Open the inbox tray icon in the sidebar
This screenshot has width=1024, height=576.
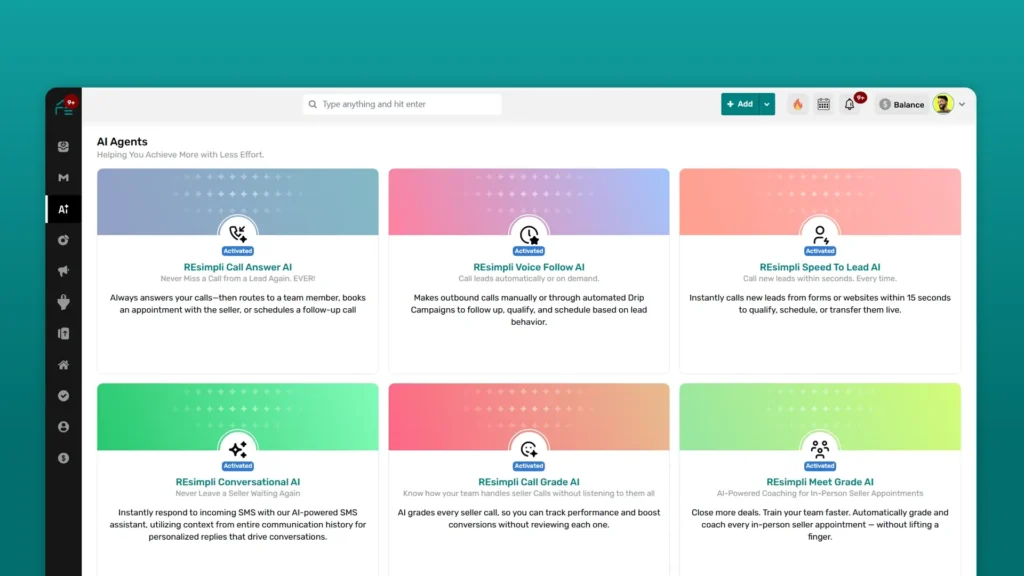coord(63,146)
